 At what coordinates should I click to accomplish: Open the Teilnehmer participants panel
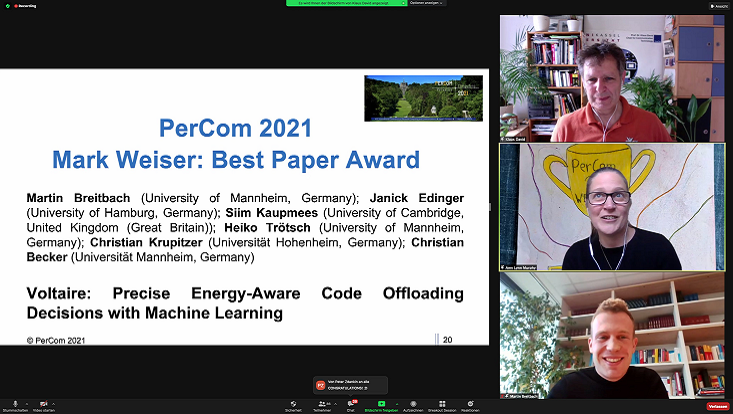(322, 406)
